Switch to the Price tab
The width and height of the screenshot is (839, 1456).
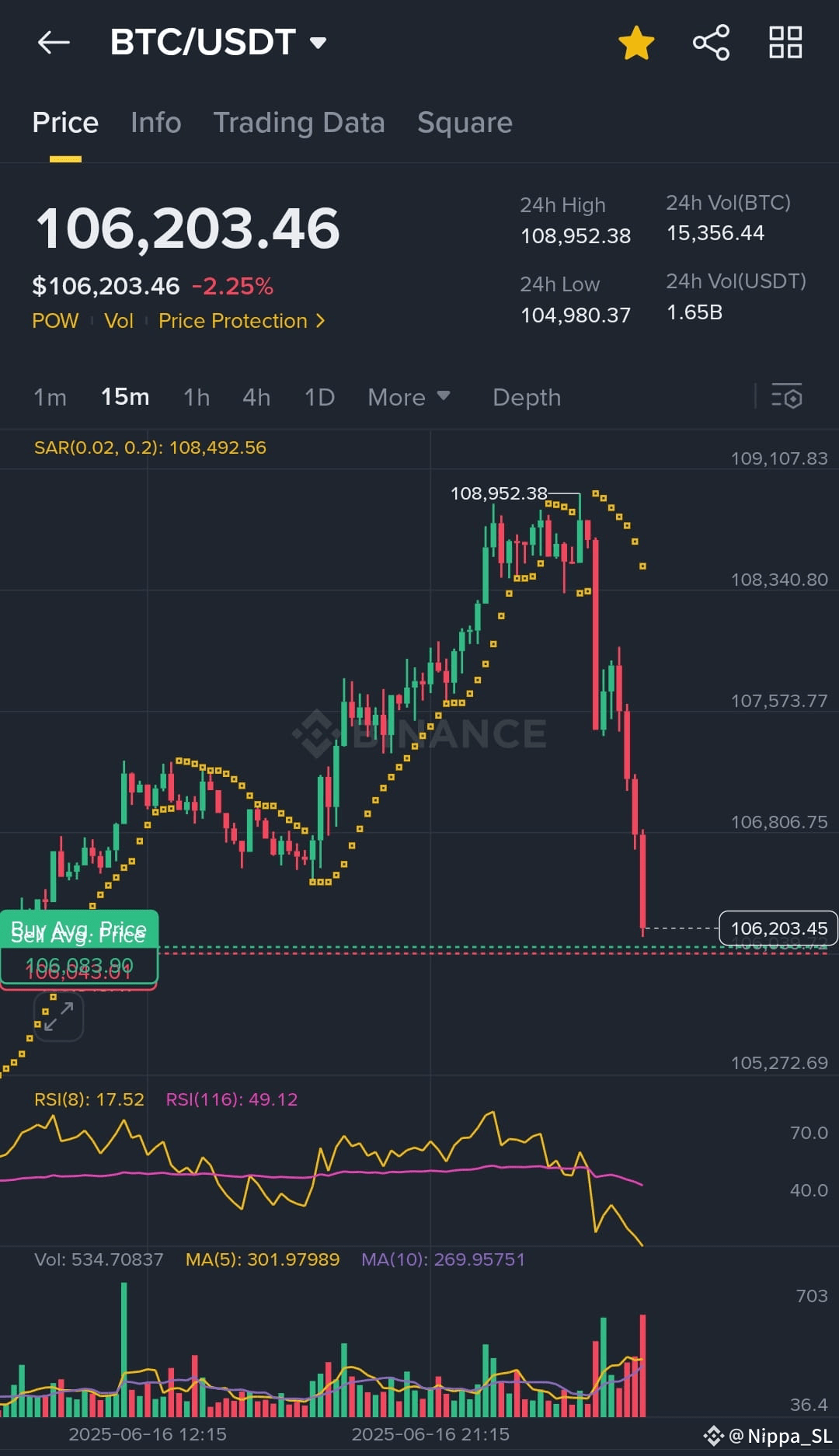coord(65,123)
